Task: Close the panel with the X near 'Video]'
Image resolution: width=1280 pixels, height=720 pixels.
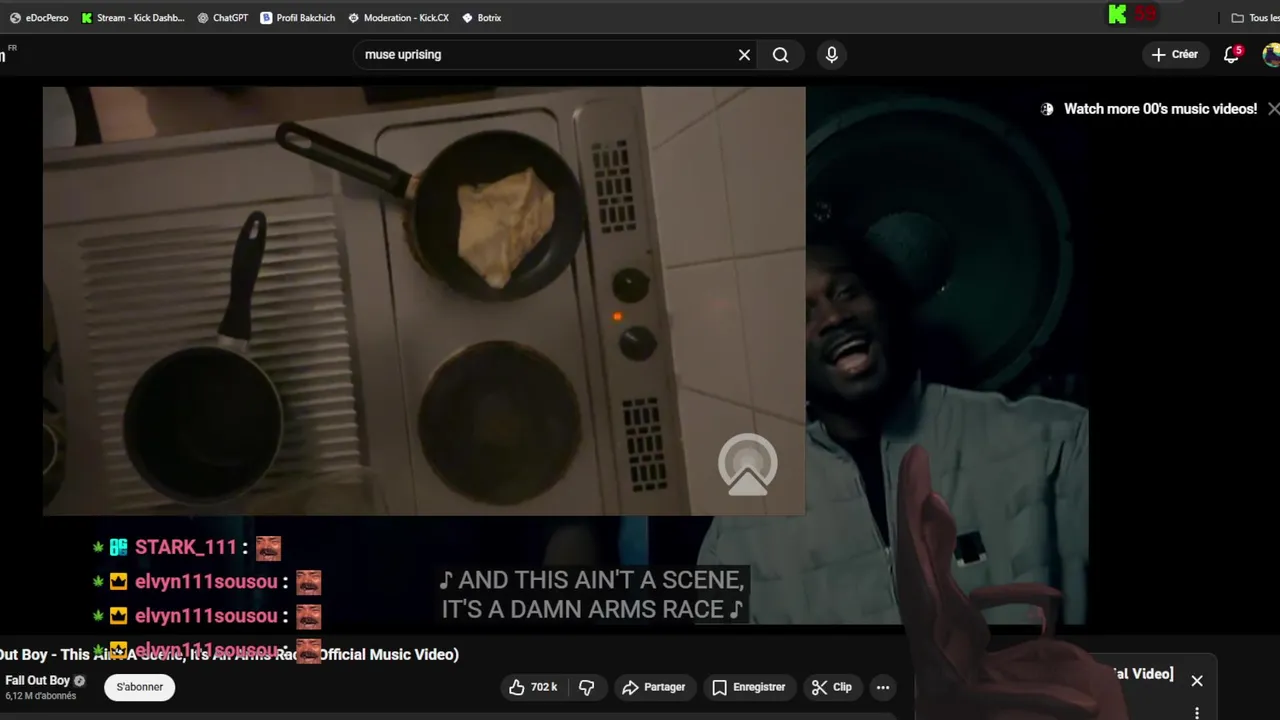Action: point(1197,681)
